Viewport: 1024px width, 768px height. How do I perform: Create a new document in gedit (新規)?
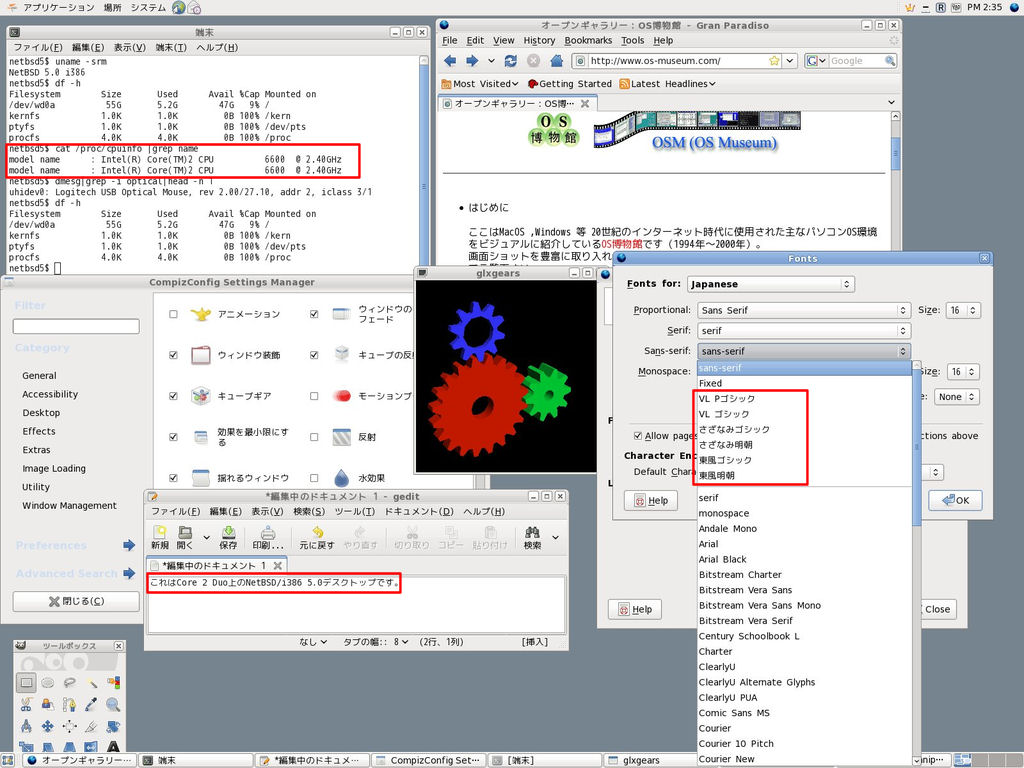(x=159, y=537)
